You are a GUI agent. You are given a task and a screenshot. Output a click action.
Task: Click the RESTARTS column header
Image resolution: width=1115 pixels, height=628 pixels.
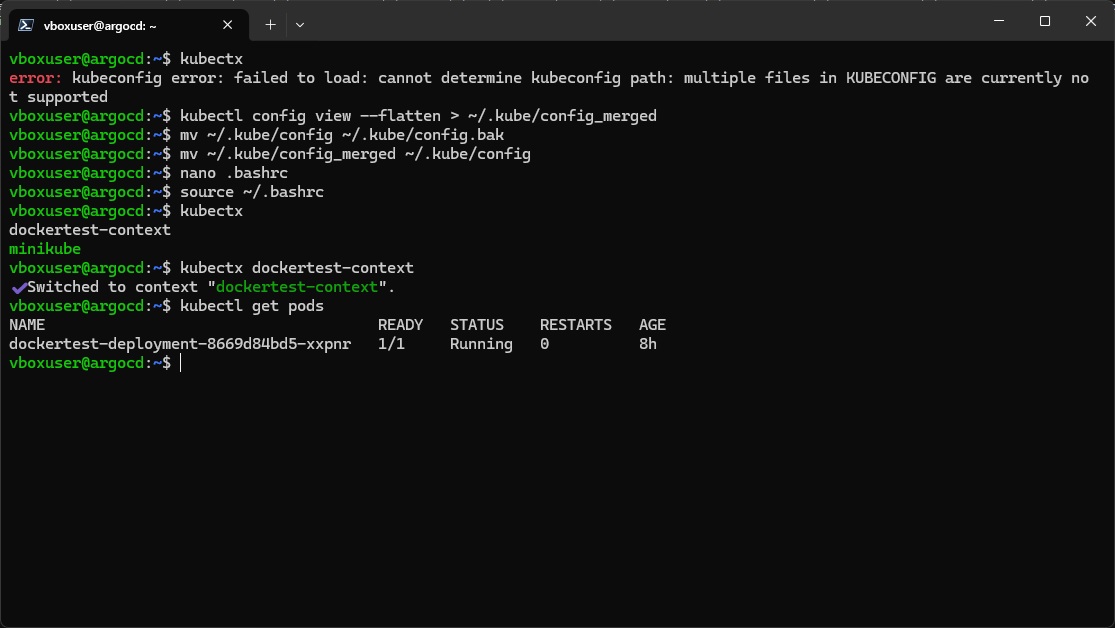(x=575, y=325)
